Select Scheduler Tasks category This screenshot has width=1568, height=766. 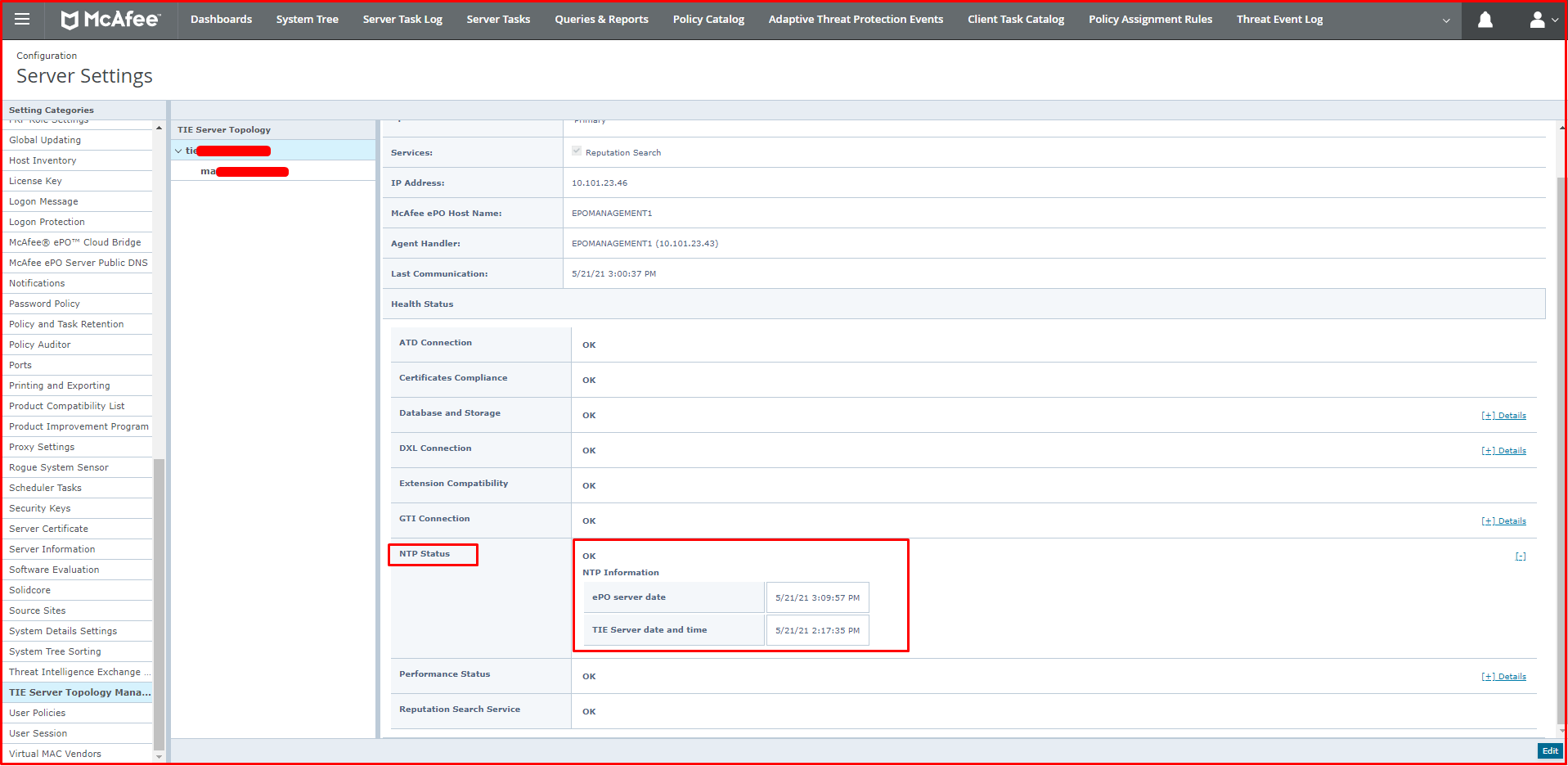[77, 488]
